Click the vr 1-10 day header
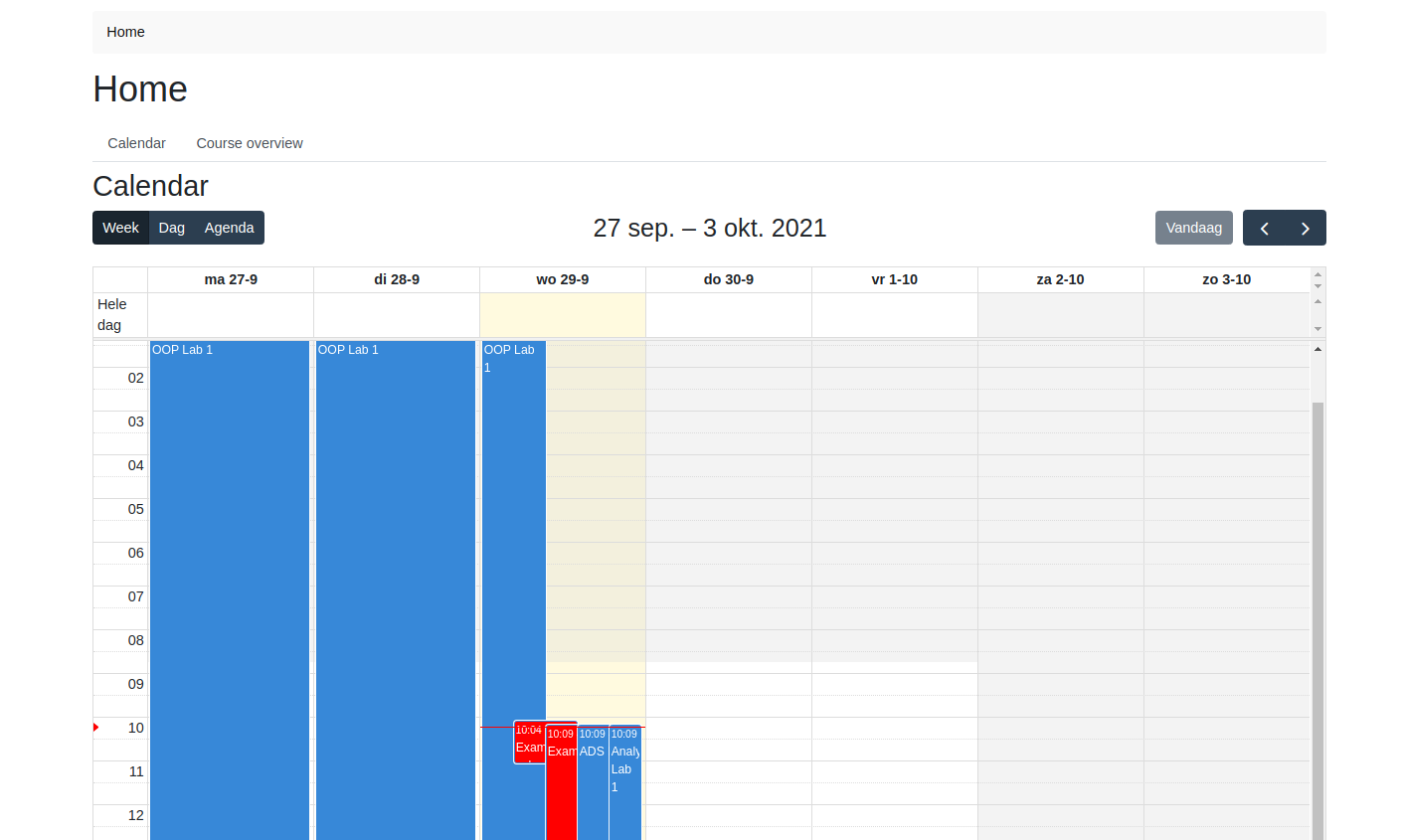Viewport: 1402px width, 840px height. pos(895,279)
